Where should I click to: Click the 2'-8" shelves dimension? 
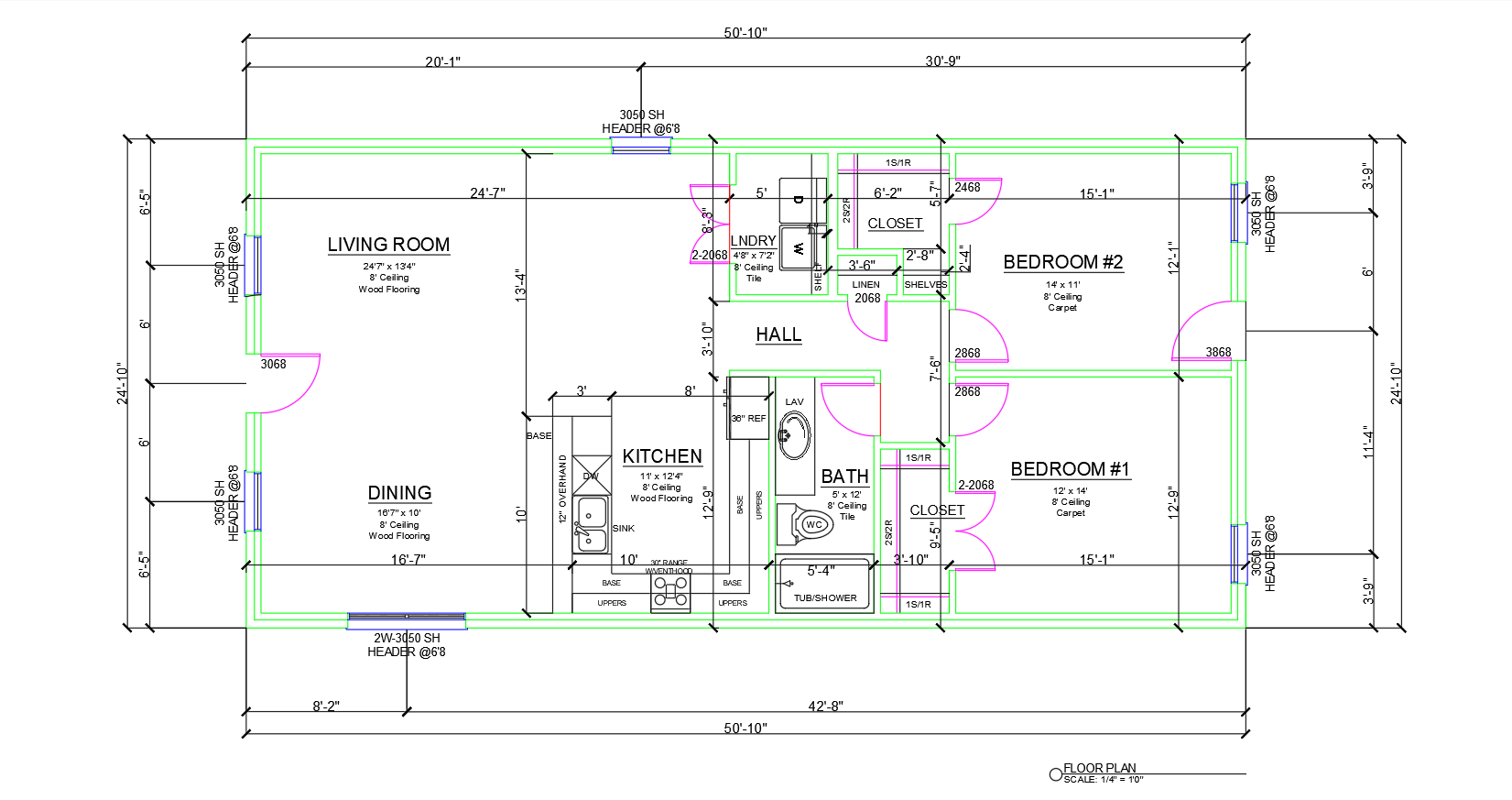tap(919, 256)
